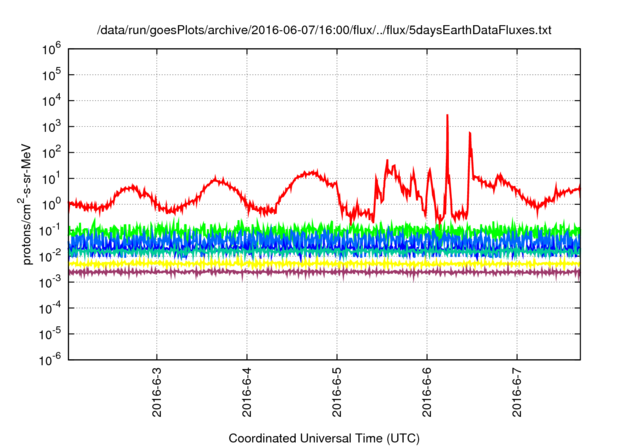Click the 2016-6-7 date tick label
This screenshot has height=448, width=640.
(x=517, y=392)
